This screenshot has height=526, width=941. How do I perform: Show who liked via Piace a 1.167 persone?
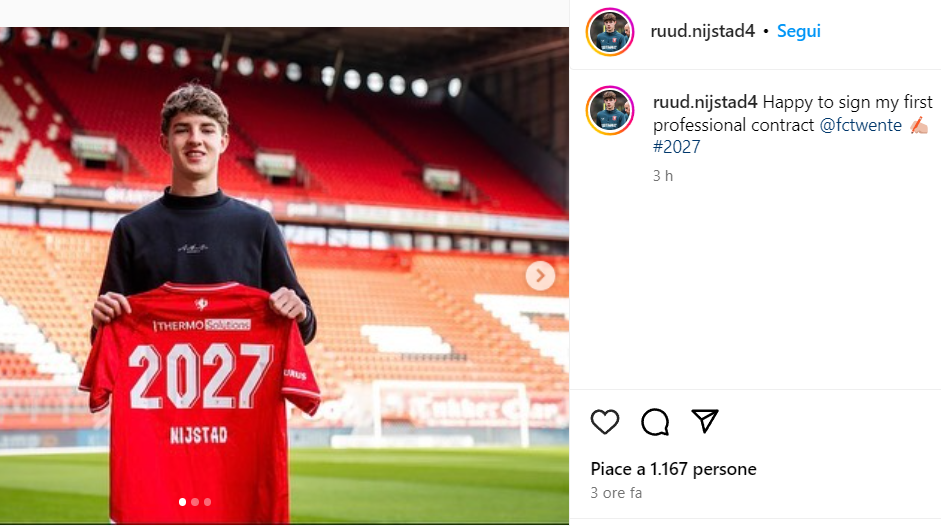click(x=673, y=469)
